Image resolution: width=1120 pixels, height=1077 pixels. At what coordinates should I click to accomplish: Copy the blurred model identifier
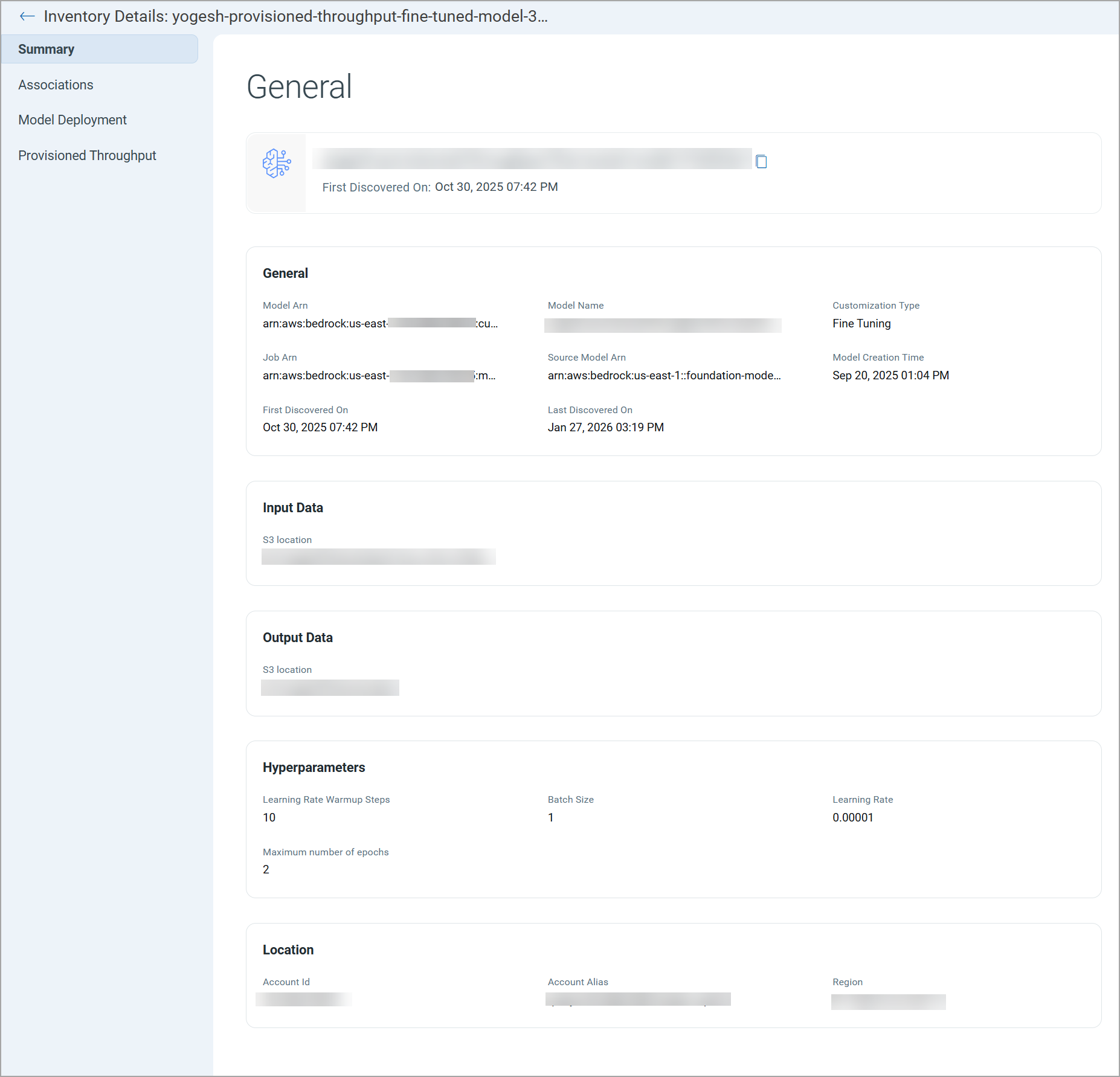pyautogui.click(x=761, y=161)
